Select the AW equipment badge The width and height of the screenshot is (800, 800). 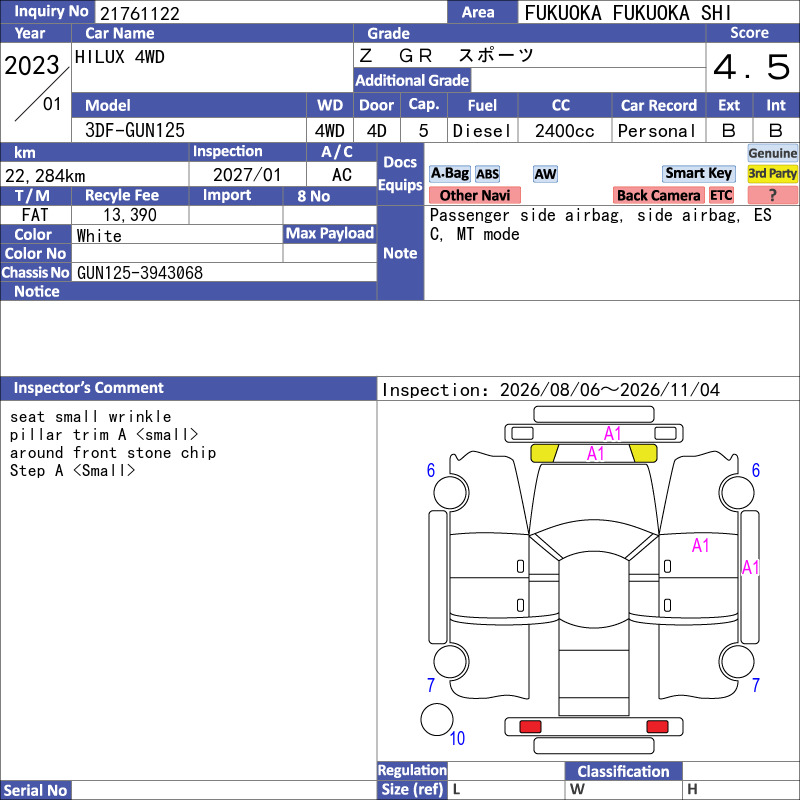[x=545, y=174]
